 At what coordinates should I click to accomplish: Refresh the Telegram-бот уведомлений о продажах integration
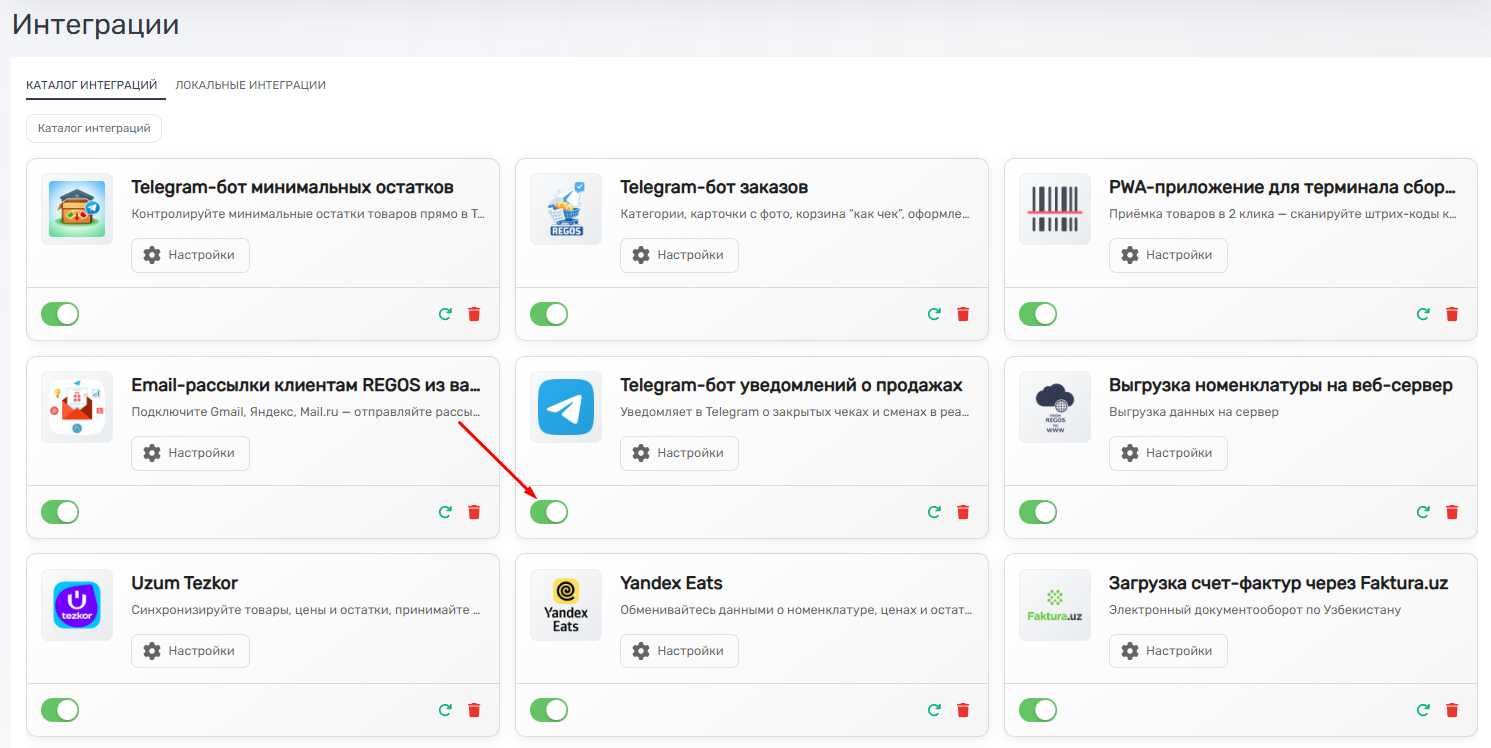934,512
